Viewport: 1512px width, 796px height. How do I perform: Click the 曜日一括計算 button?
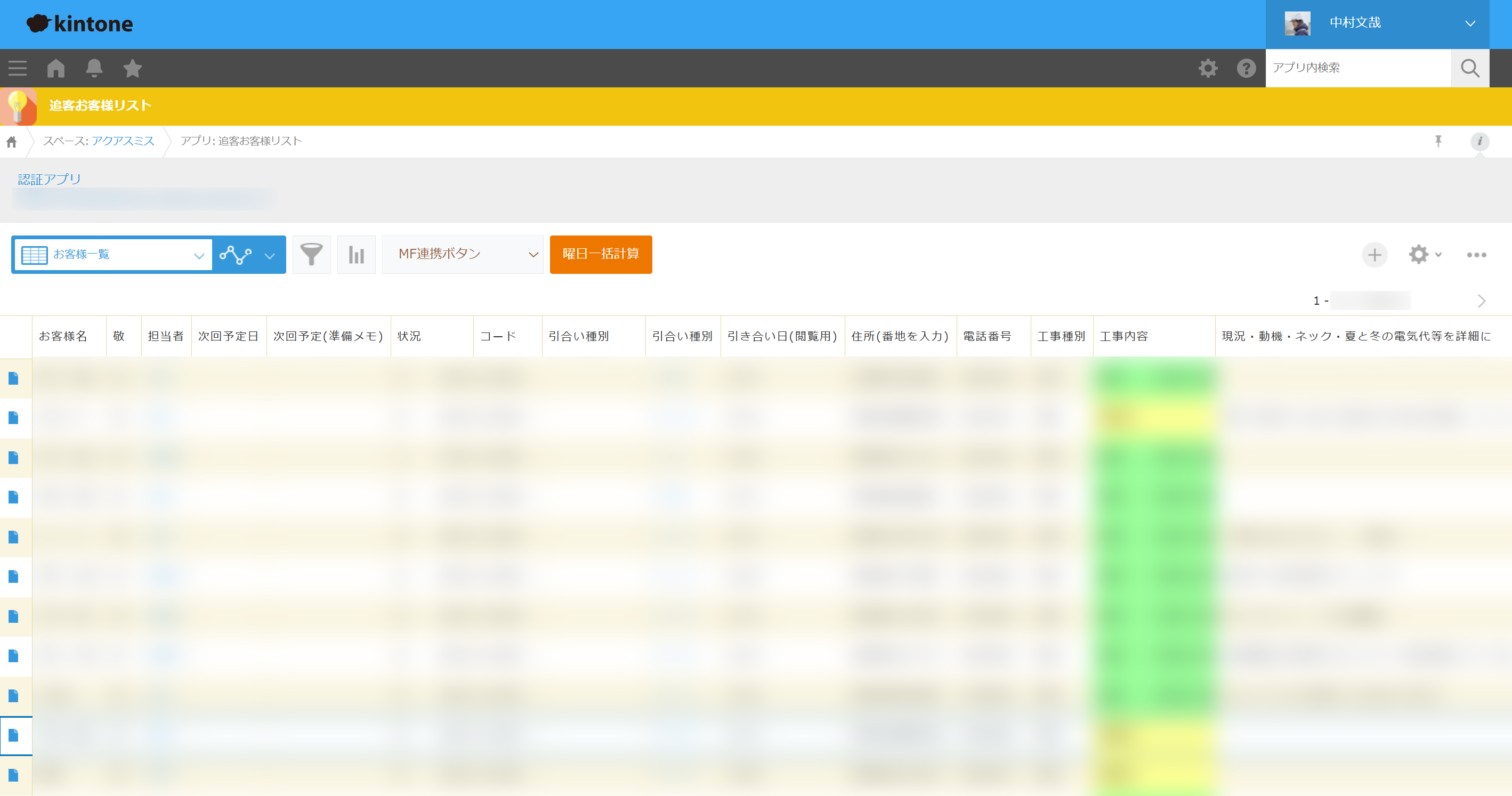tap(601, 255)
